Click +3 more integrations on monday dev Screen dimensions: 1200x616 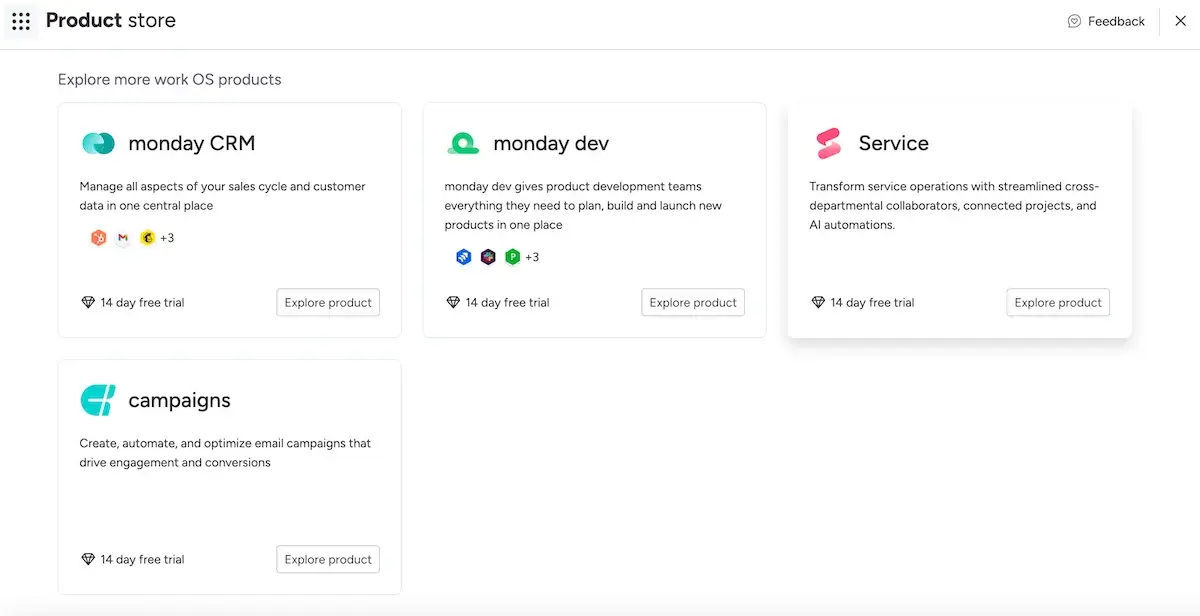tap(532, 257)
